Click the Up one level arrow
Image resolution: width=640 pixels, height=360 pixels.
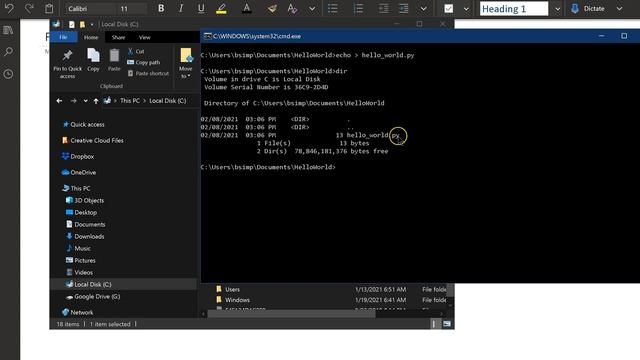tap(96, 101)
